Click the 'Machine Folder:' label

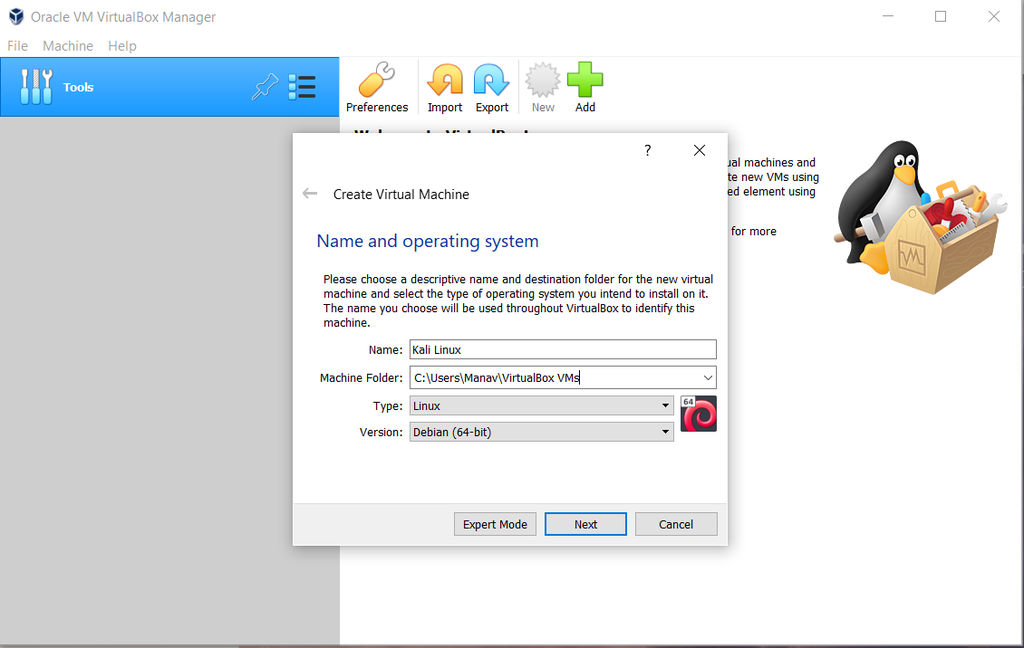point(361,378)
